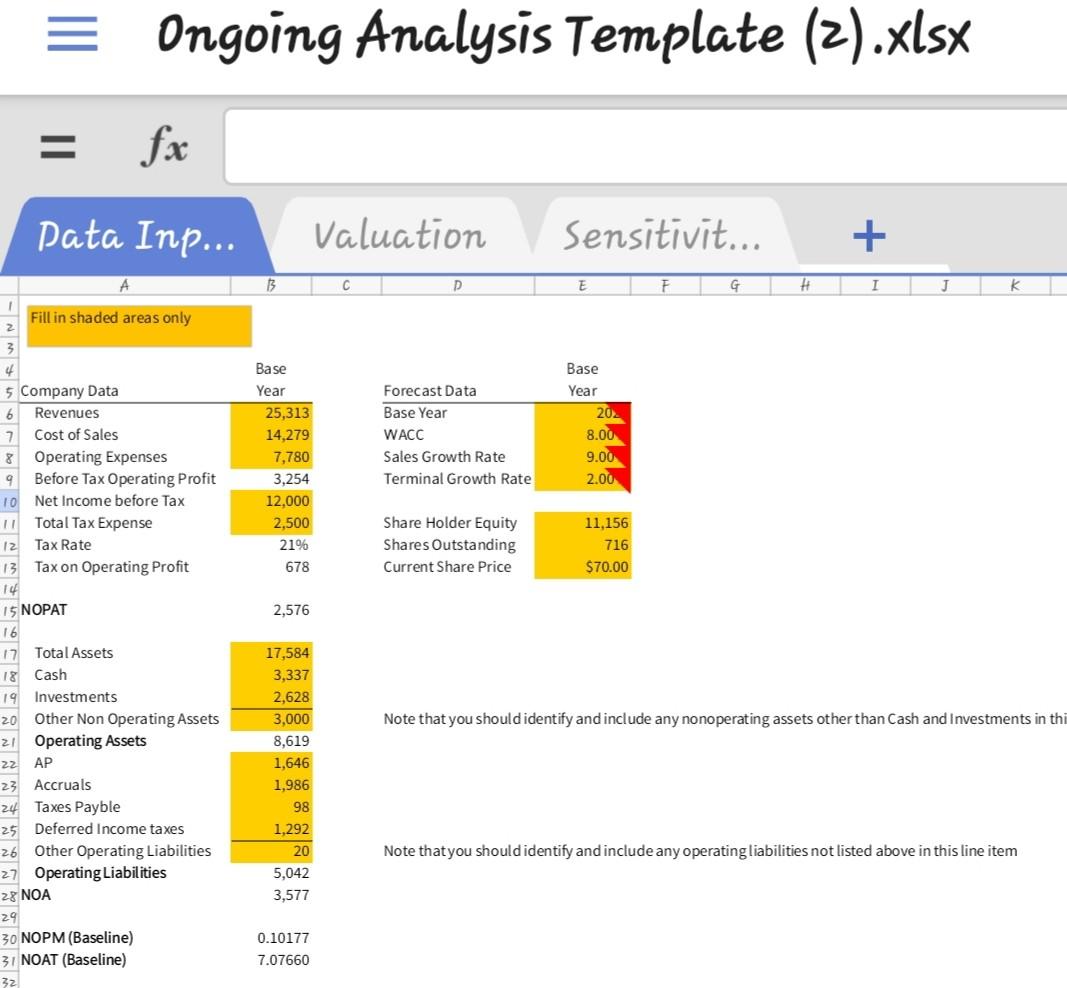Screen dimensions: 1067x988
Task: Click the equals sign icon beside fx
Action: click(57, 145)
